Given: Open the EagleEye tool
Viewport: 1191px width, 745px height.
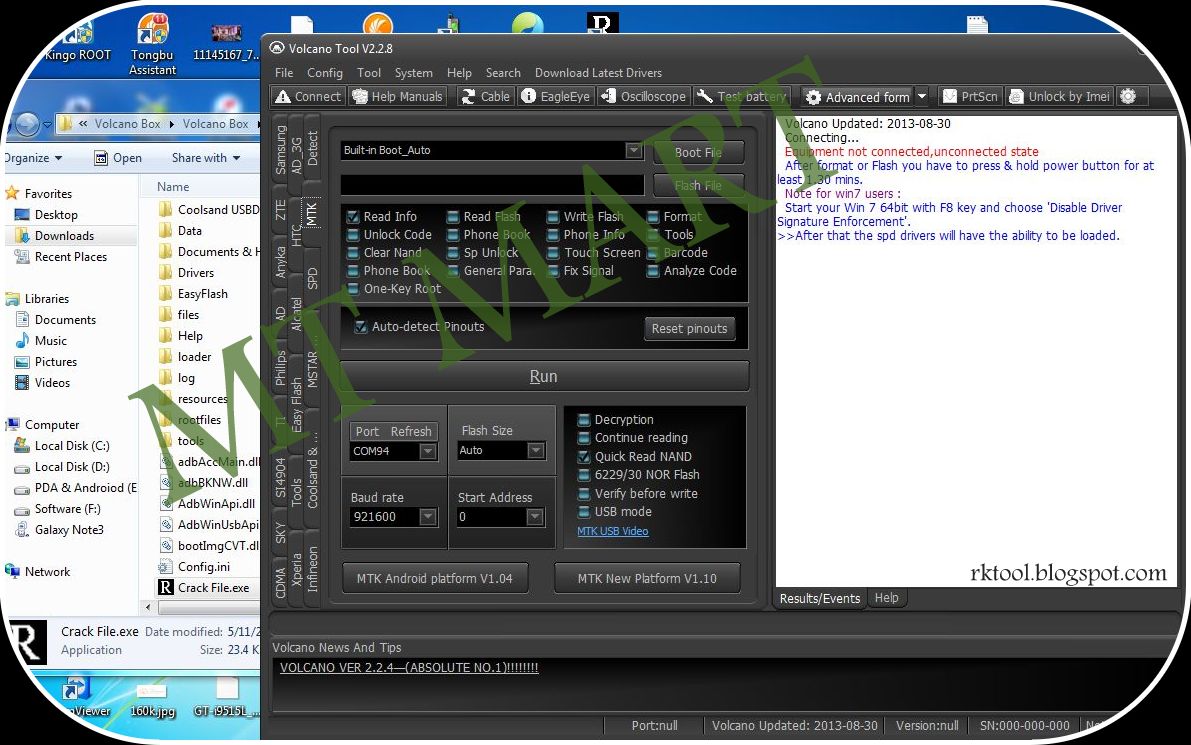Looking at the screenshot, I should (x=555, y=96).
